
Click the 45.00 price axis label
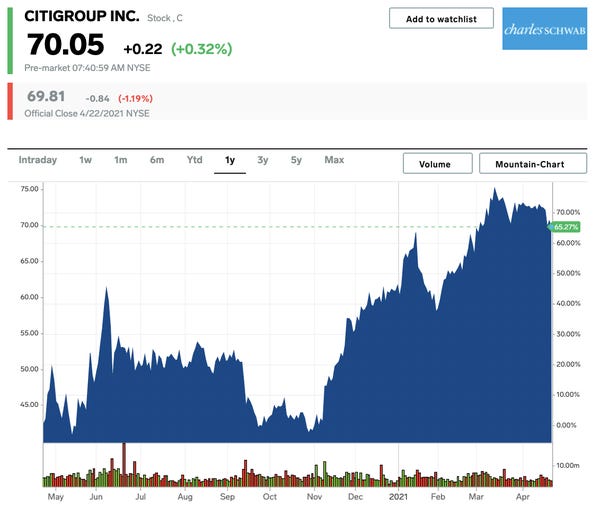click(29, 405)
